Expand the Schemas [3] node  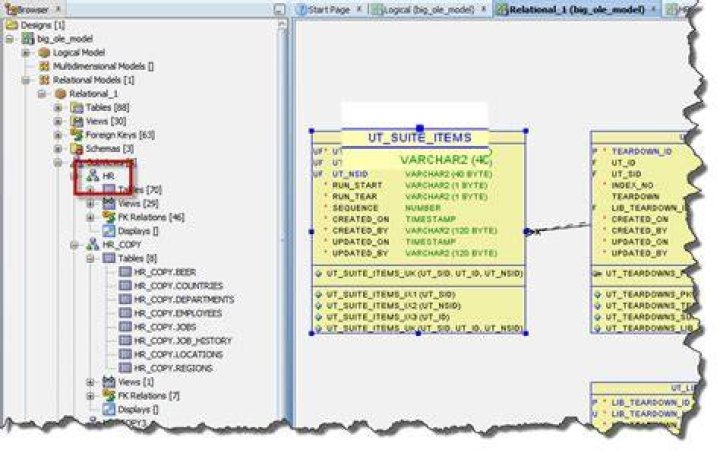pyautogui.click(x=58, y=149)
